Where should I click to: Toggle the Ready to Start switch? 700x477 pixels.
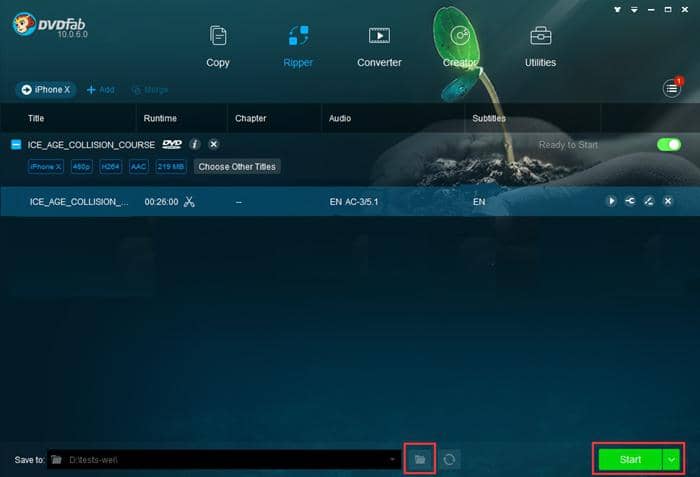[x=669, y=144]
